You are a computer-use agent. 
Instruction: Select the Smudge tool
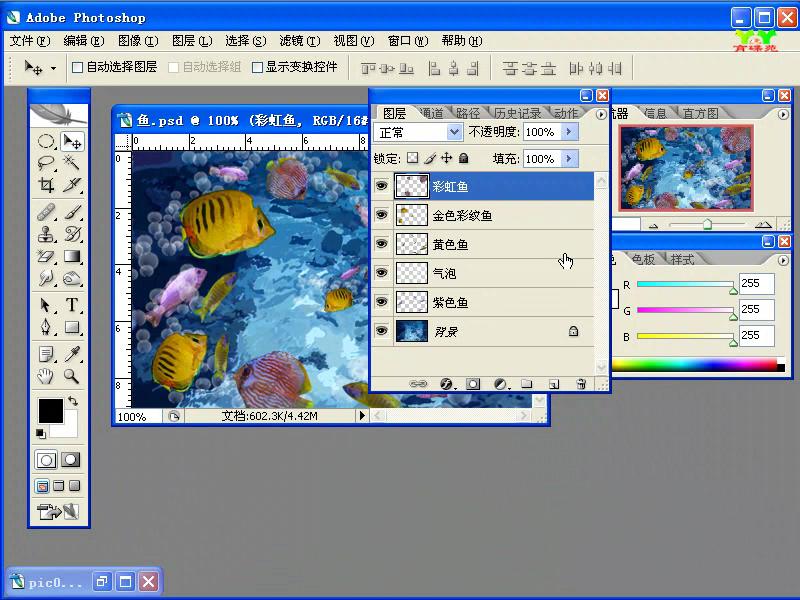tap(46, 278)
